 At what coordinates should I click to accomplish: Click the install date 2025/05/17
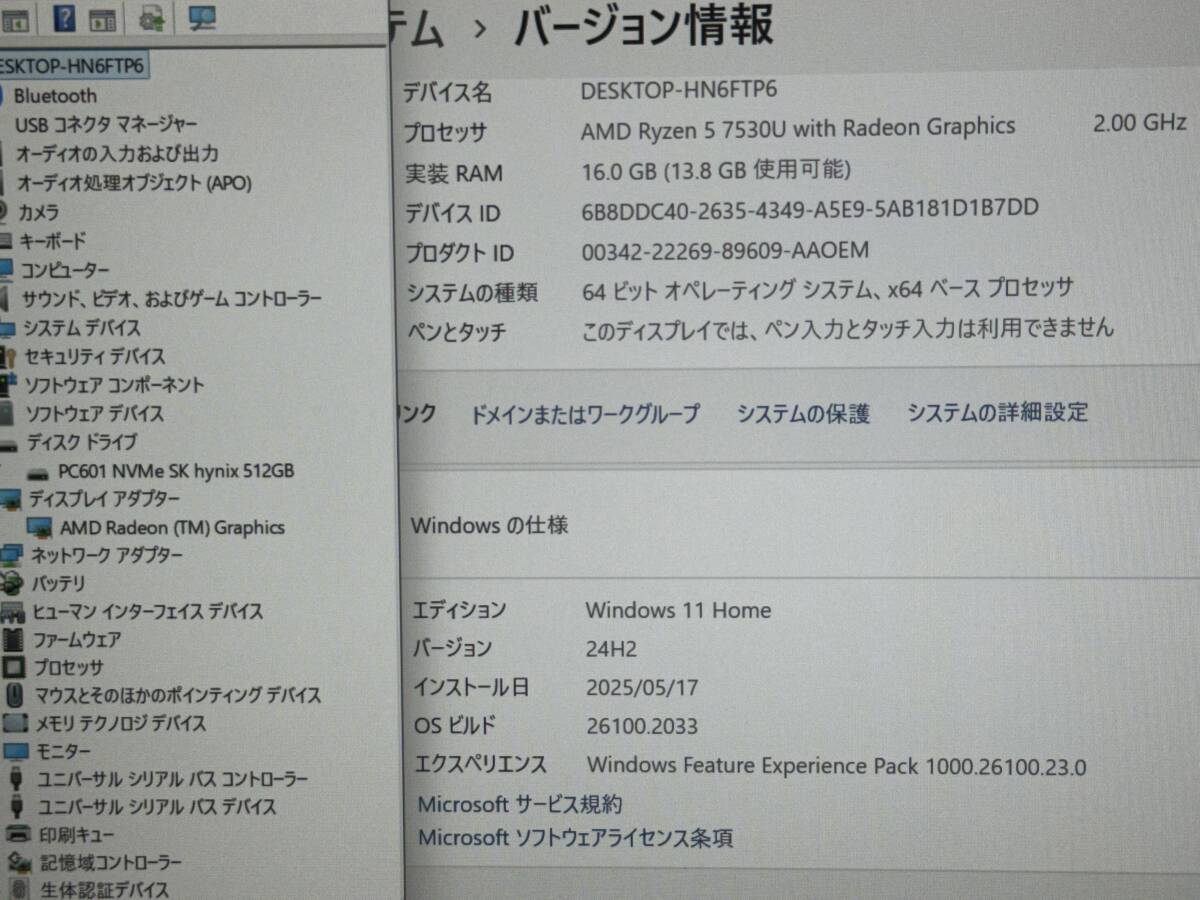[642, 688]
